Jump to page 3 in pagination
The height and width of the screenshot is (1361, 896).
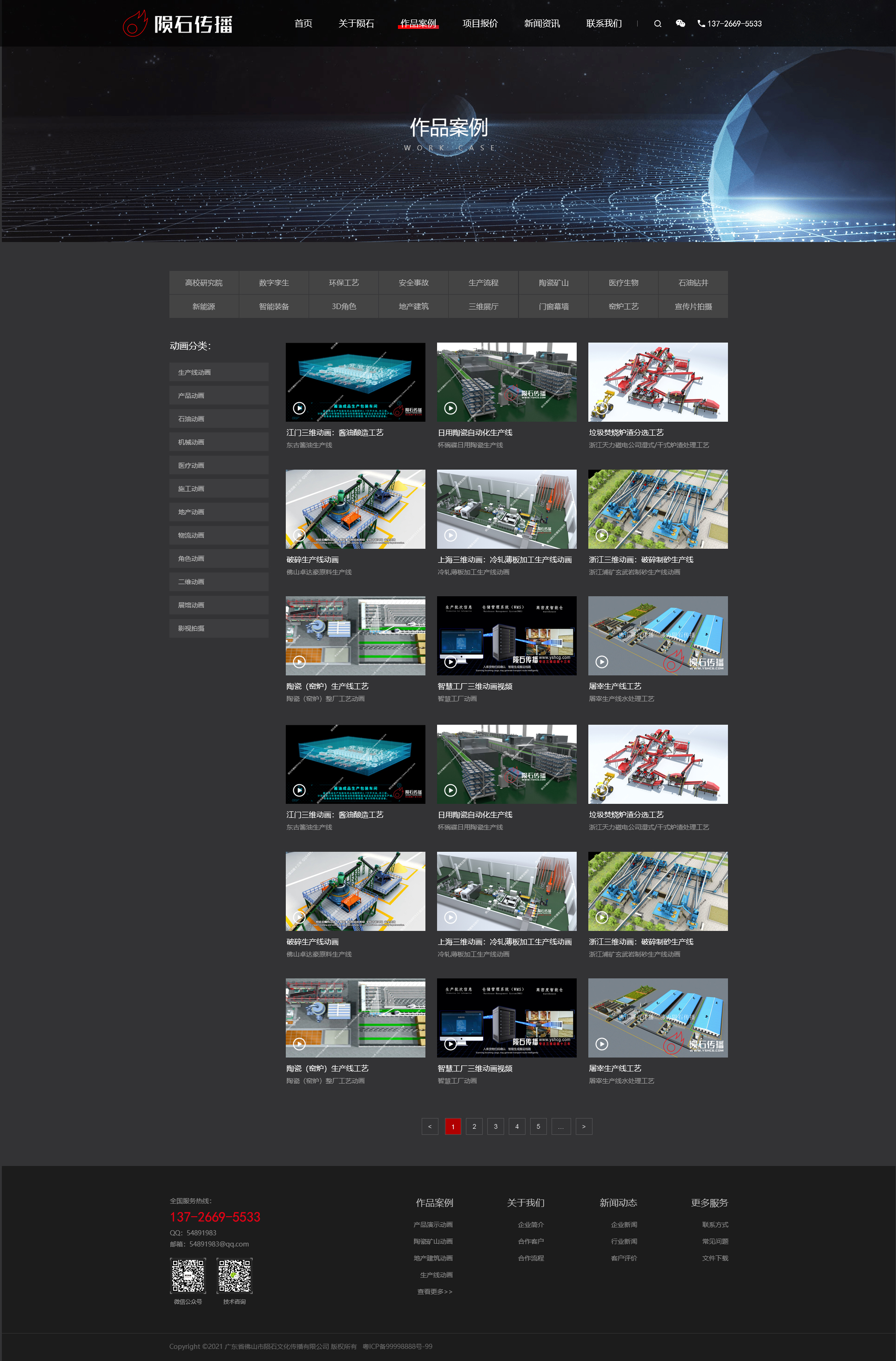tap(495, 1126)
